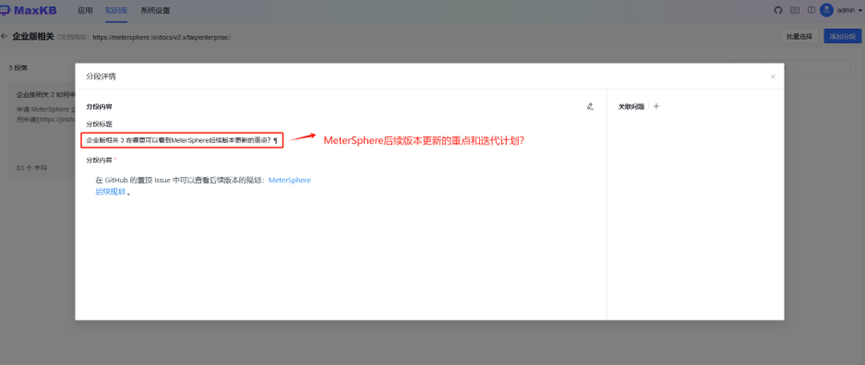Close the 分段详情 dialog

click(x=773, y=77)
